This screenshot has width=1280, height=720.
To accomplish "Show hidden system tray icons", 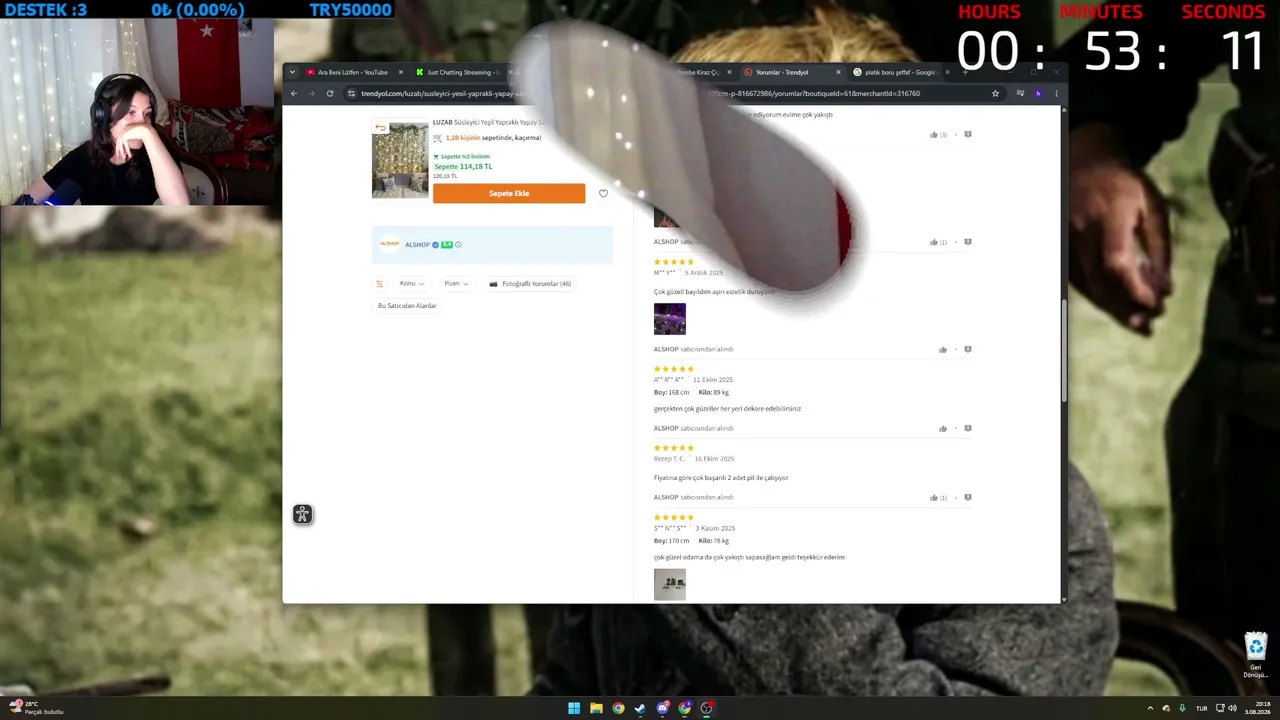I will pyautogui.click(x=1150, y=708).
